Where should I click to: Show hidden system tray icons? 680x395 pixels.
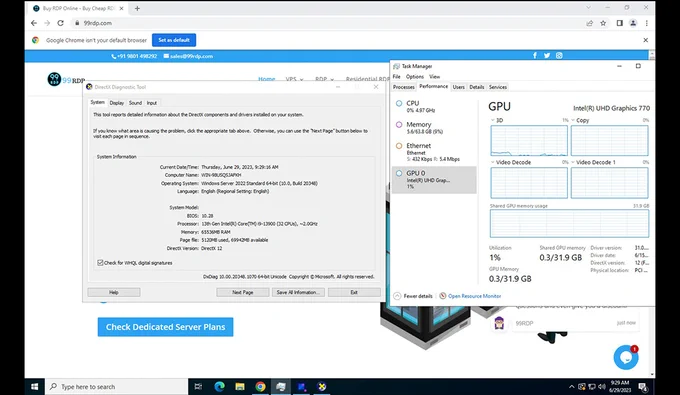[x=572, y=386]
